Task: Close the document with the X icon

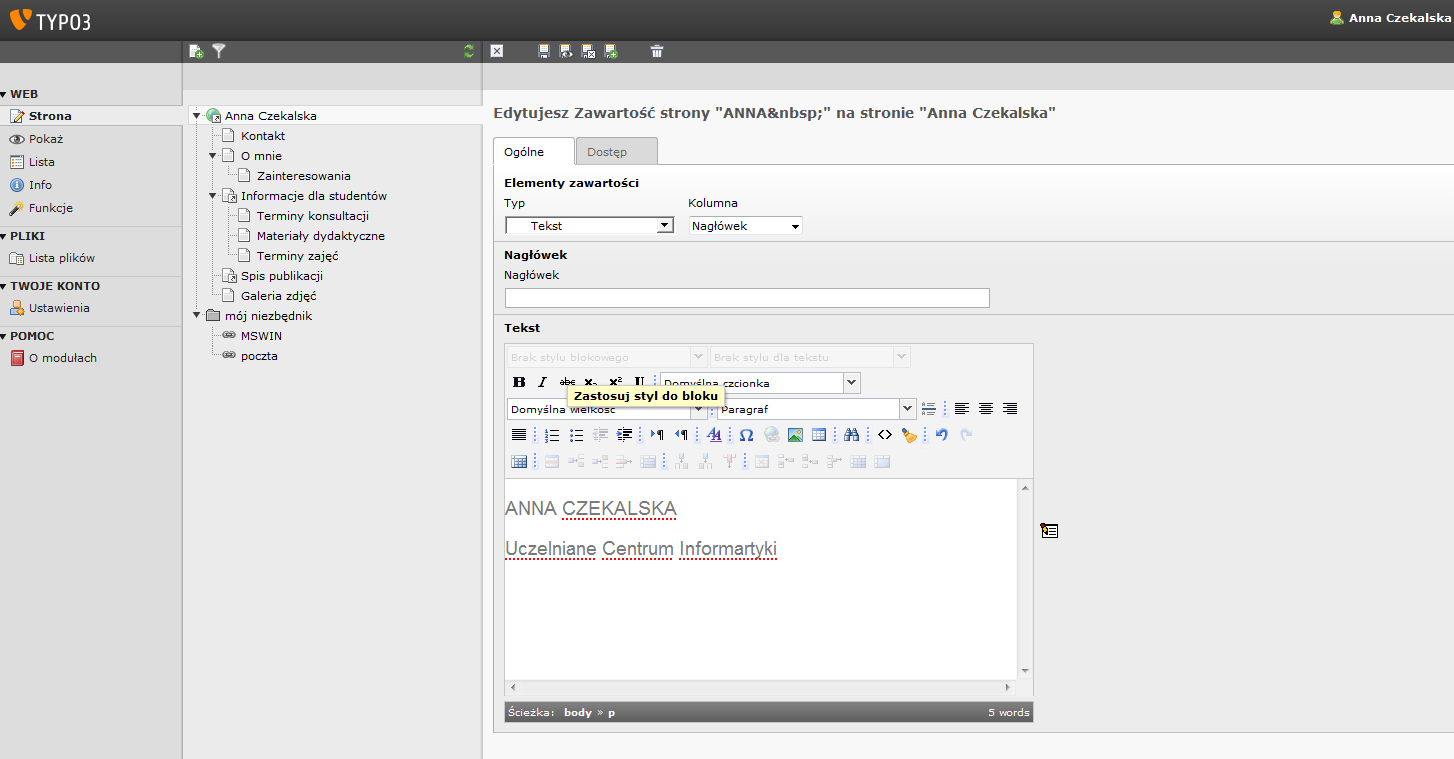Action: tap(497, 51)
